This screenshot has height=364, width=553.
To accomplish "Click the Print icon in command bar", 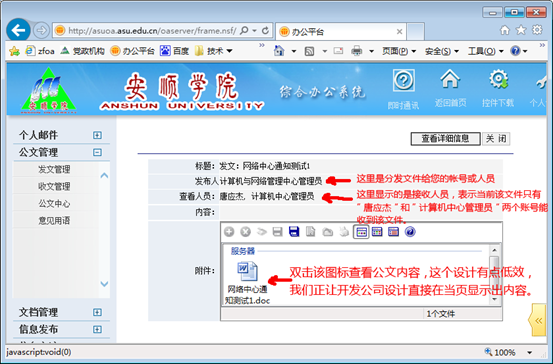I will coord(357,51).
